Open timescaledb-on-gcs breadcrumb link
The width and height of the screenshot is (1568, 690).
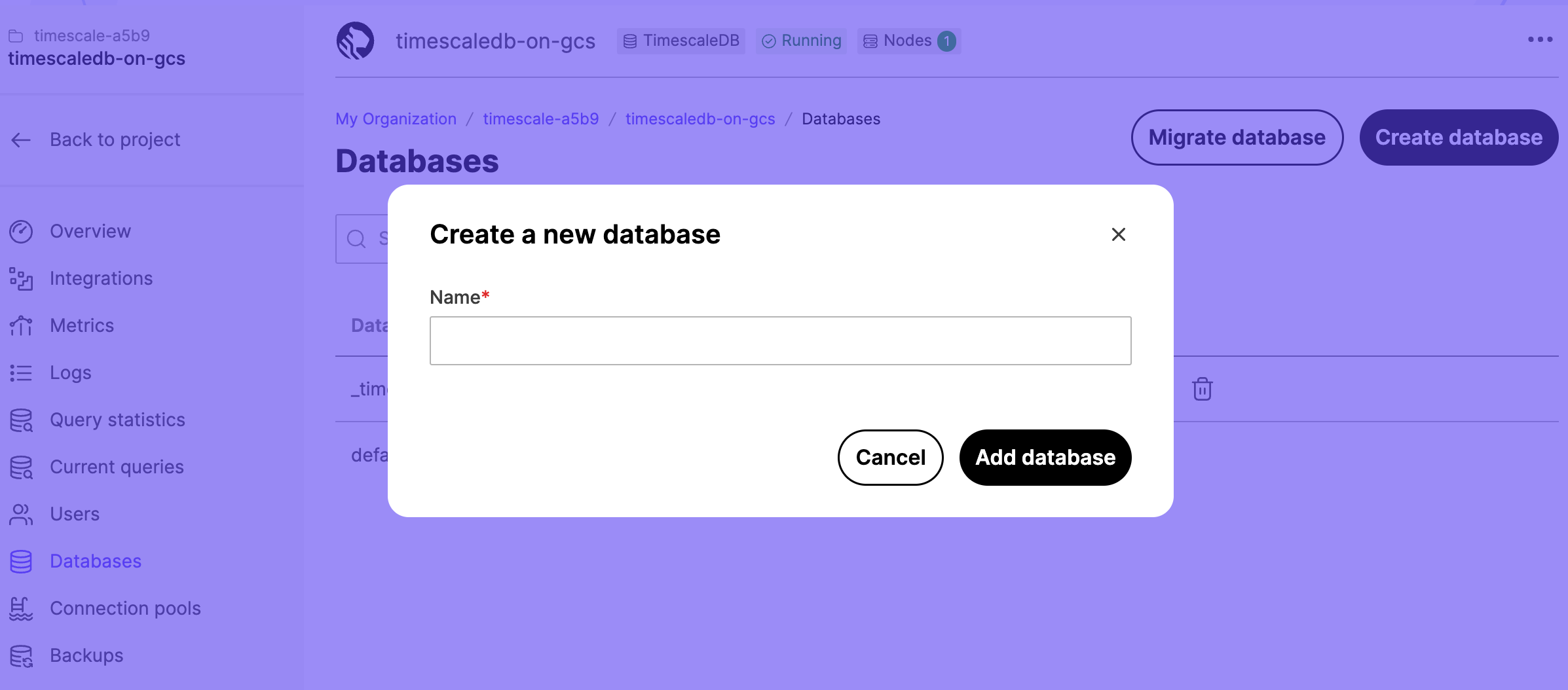[x=700, y=119]
